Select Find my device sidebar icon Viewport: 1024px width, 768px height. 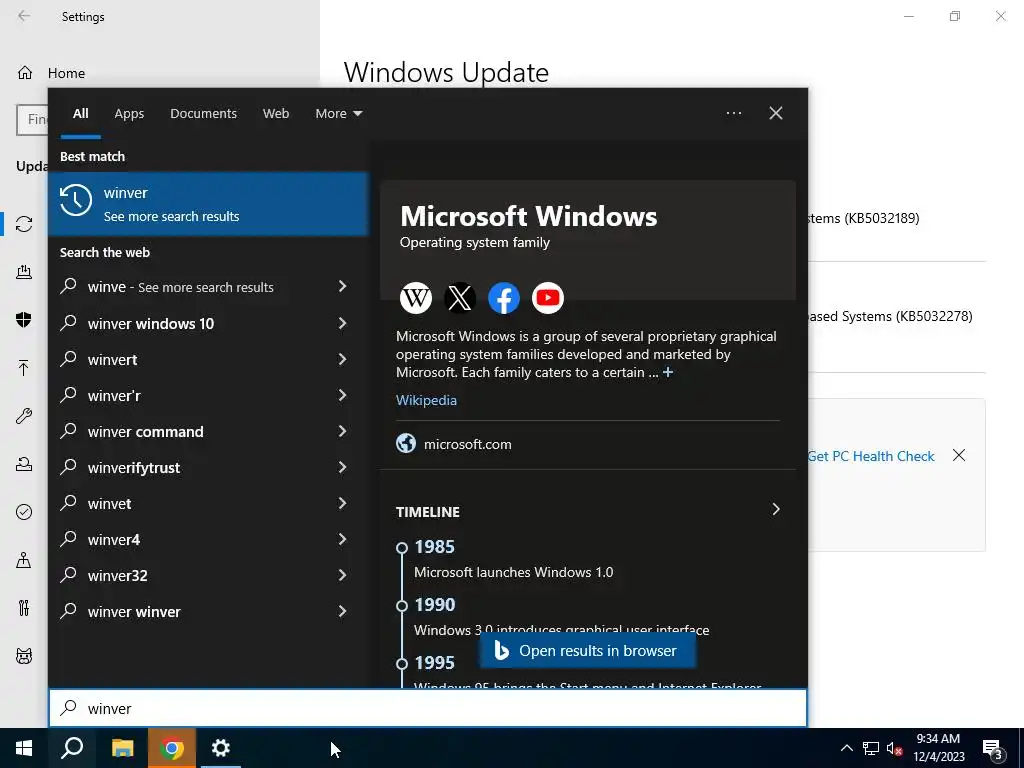click(24, 560)
